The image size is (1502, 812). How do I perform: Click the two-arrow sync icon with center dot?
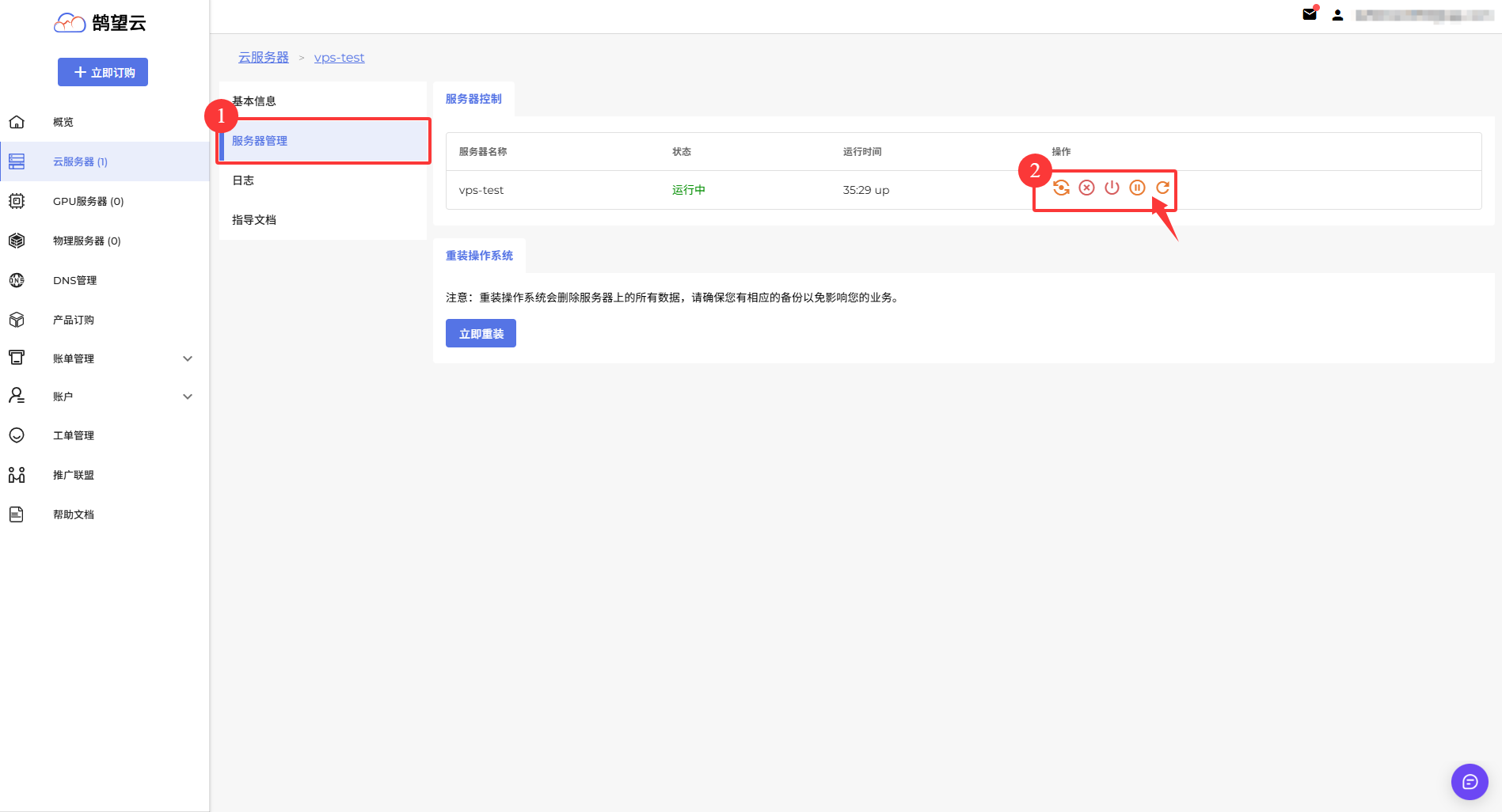pos(1061,188)
